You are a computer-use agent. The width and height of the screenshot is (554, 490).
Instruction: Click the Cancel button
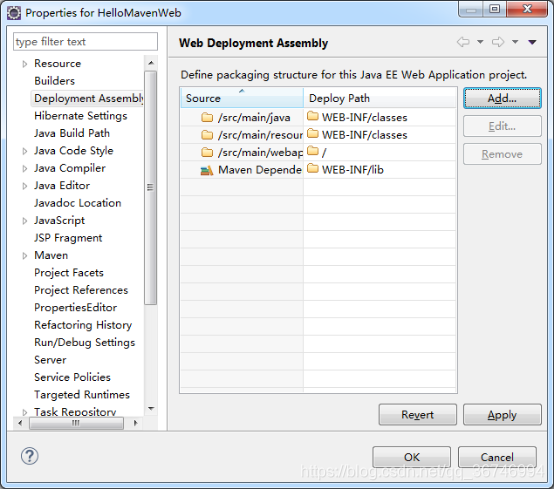[497, 457]
